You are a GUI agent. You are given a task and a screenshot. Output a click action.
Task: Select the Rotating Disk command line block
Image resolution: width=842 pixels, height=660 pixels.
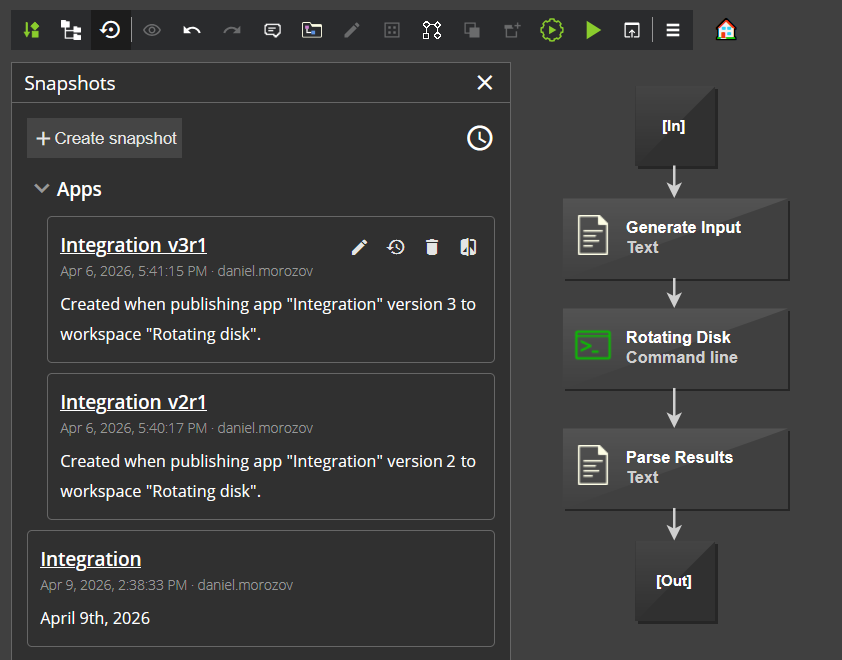(x=676, y=348)
